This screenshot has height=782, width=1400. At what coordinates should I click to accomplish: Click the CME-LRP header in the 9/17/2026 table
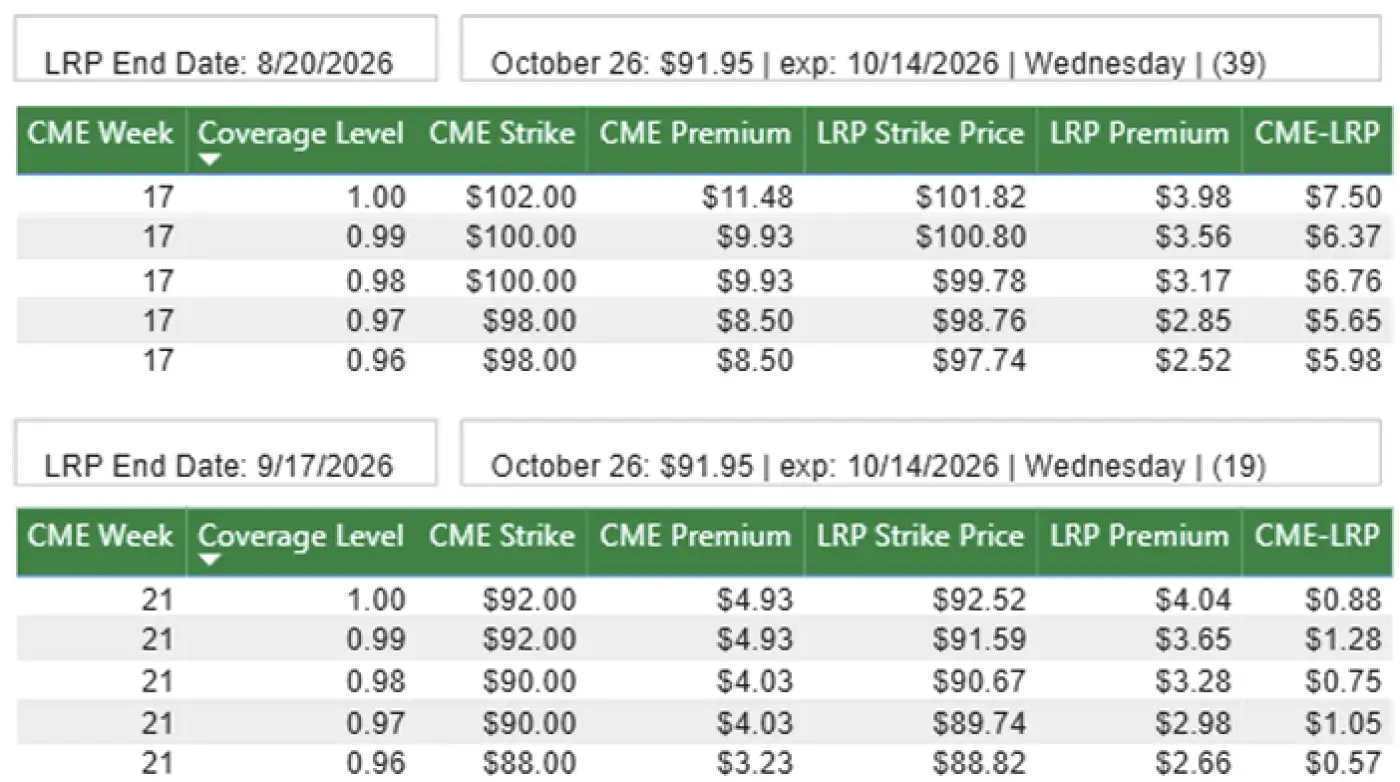click(1318, 537)
